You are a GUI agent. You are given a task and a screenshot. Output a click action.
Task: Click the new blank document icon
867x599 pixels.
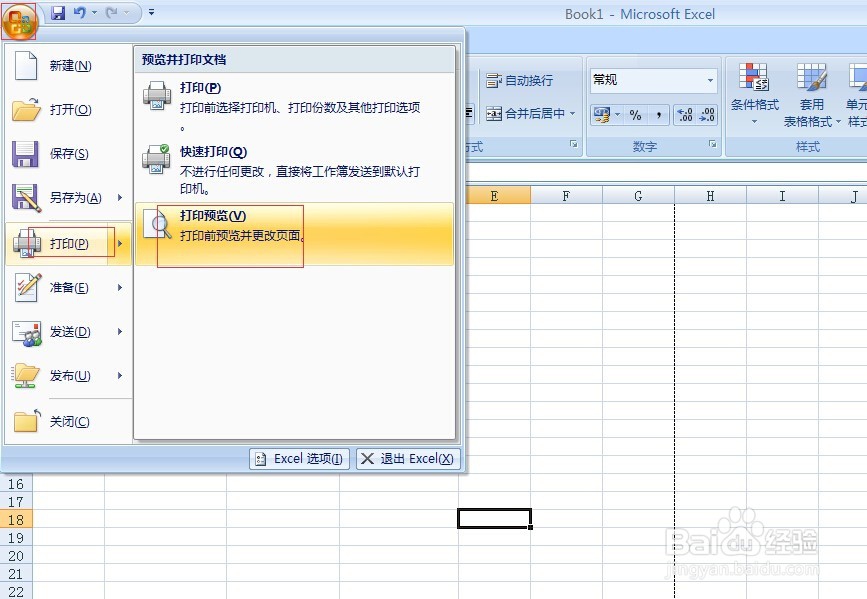coord(25,66)
